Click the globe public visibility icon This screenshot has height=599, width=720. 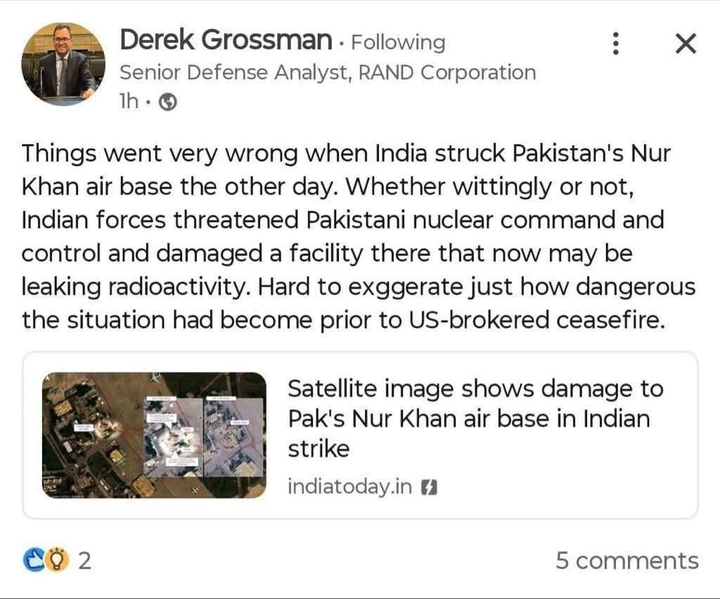click(168, 102)
